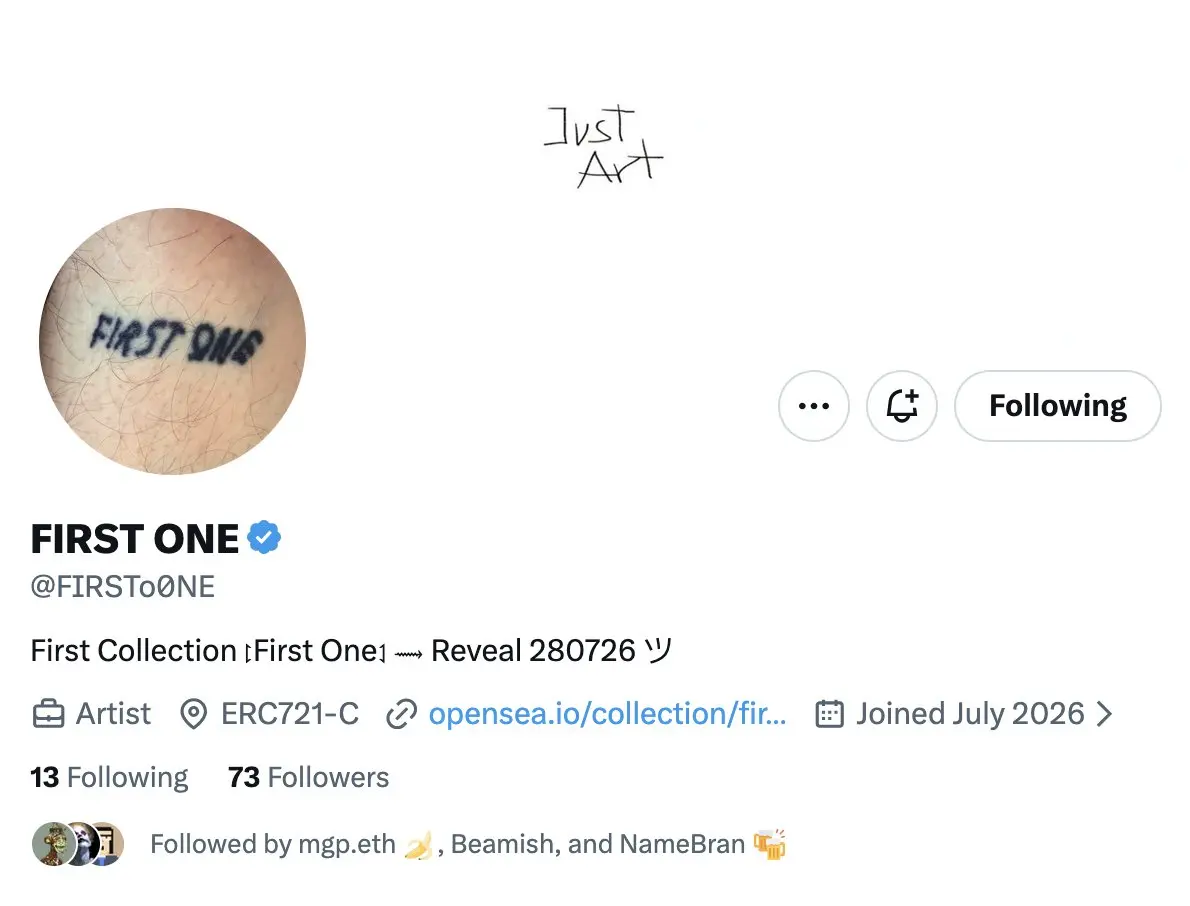
Task: Click the Artist professional category label
Action: click(x=113, y=714)
